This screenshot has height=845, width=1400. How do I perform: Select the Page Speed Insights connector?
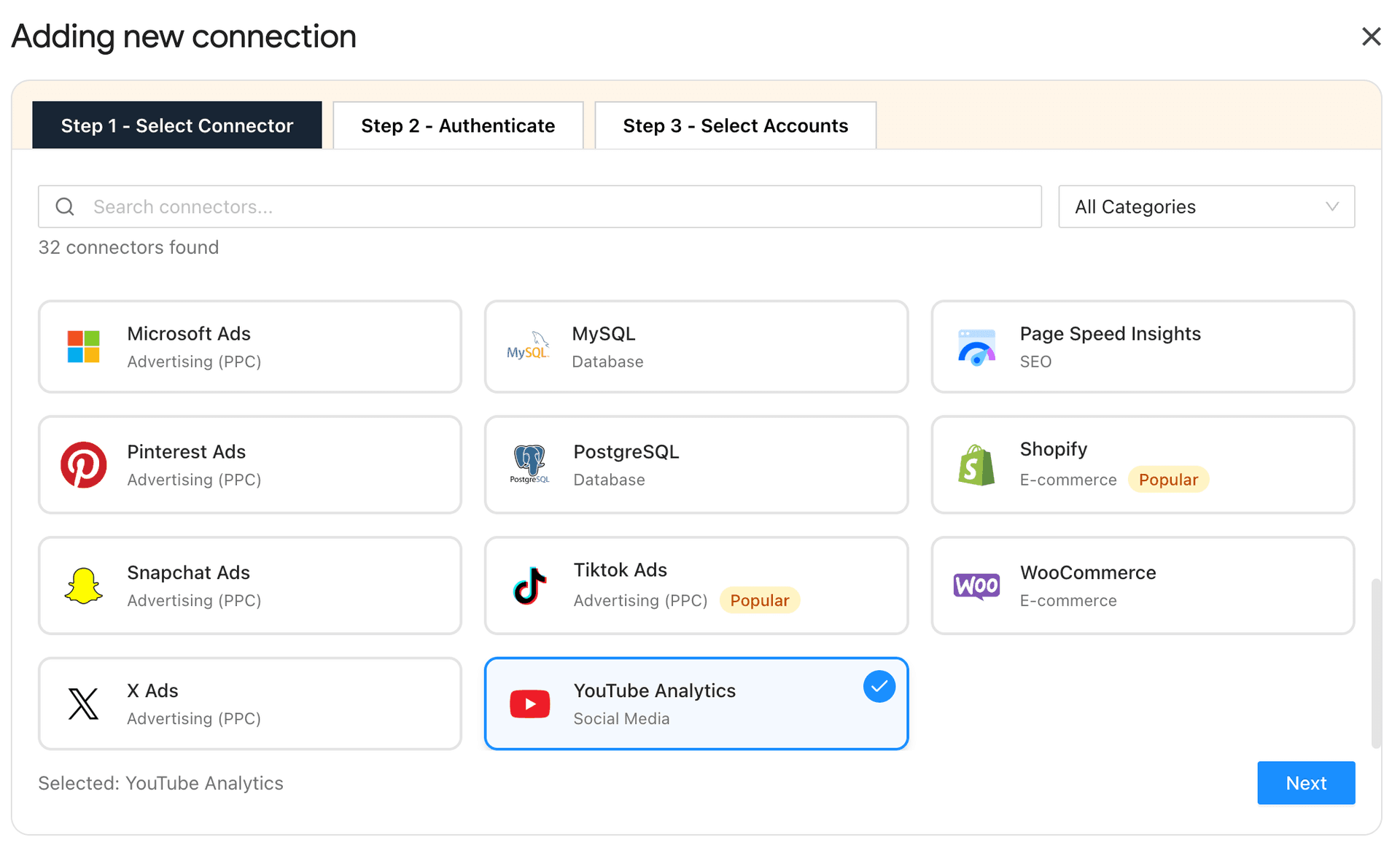click(x=1142, y=346)
